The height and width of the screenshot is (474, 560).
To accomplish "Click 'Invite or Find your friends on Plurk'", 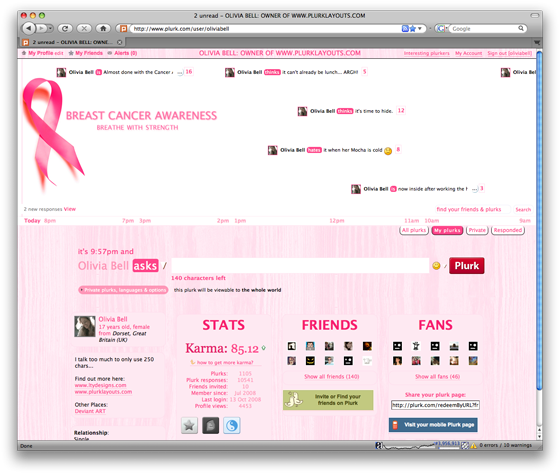I will 328,400.
